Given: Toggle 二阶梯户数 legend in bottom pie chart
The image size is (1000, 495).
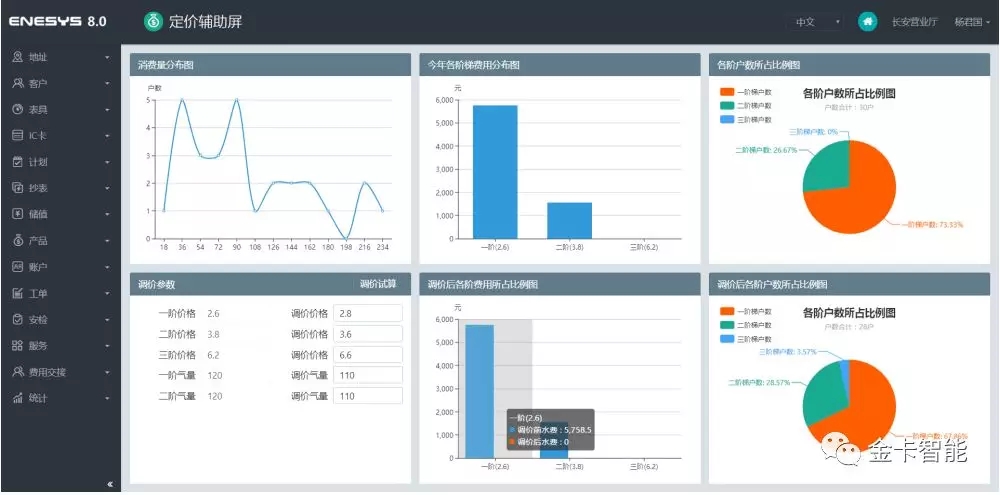Looking at the screenshot, I should (x=746, y=325).
